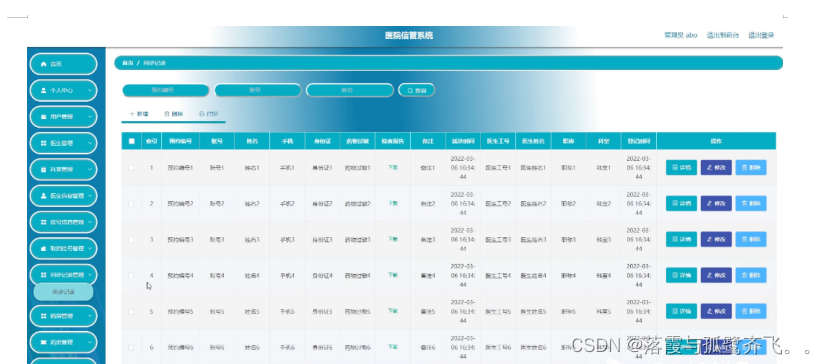
Task: Click the 查询 search magnifier button
Action: click(x=417, y=90)
